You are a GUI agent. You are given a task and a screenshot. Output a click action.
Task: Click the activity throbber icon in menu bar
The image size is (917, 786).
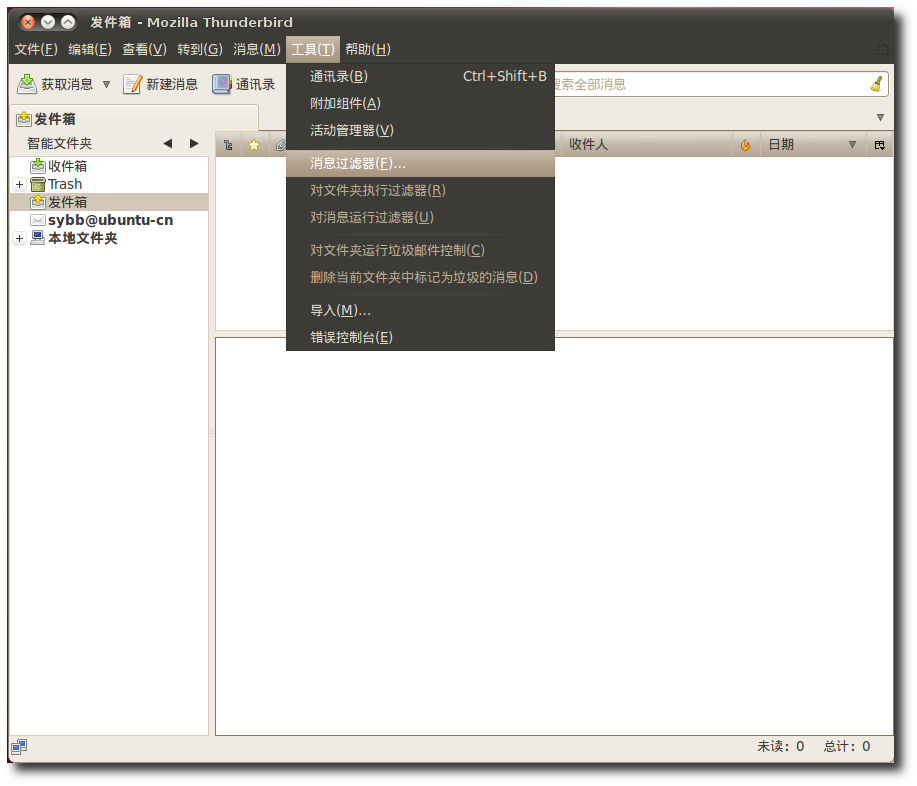click(882, 50)
